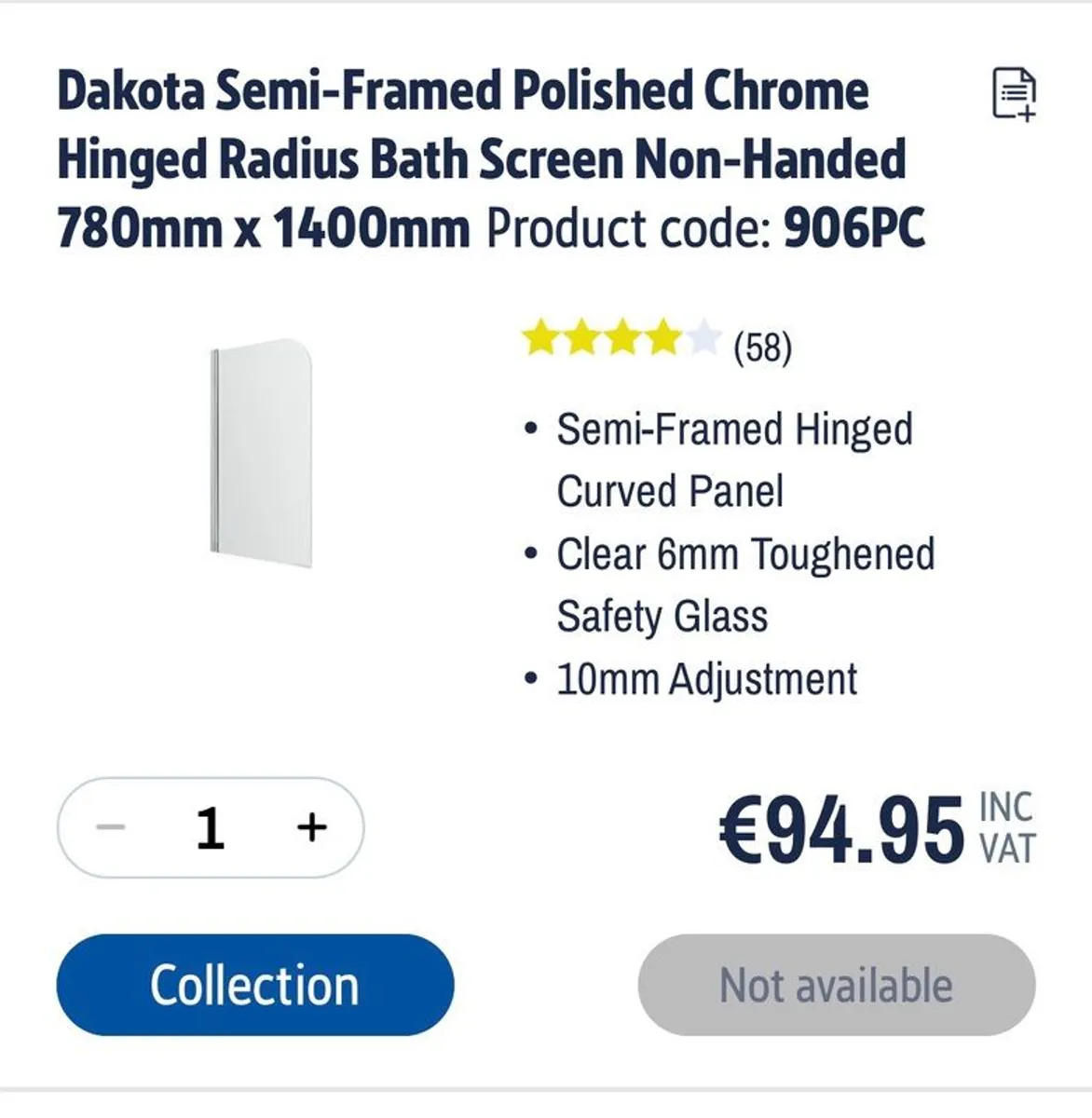Image resolution: width=1092 pixels, height=1118 pixels.
Task: Click the 'Dakota Semi-Framed Polished Chrome' title line
Action: coord(462,91)
